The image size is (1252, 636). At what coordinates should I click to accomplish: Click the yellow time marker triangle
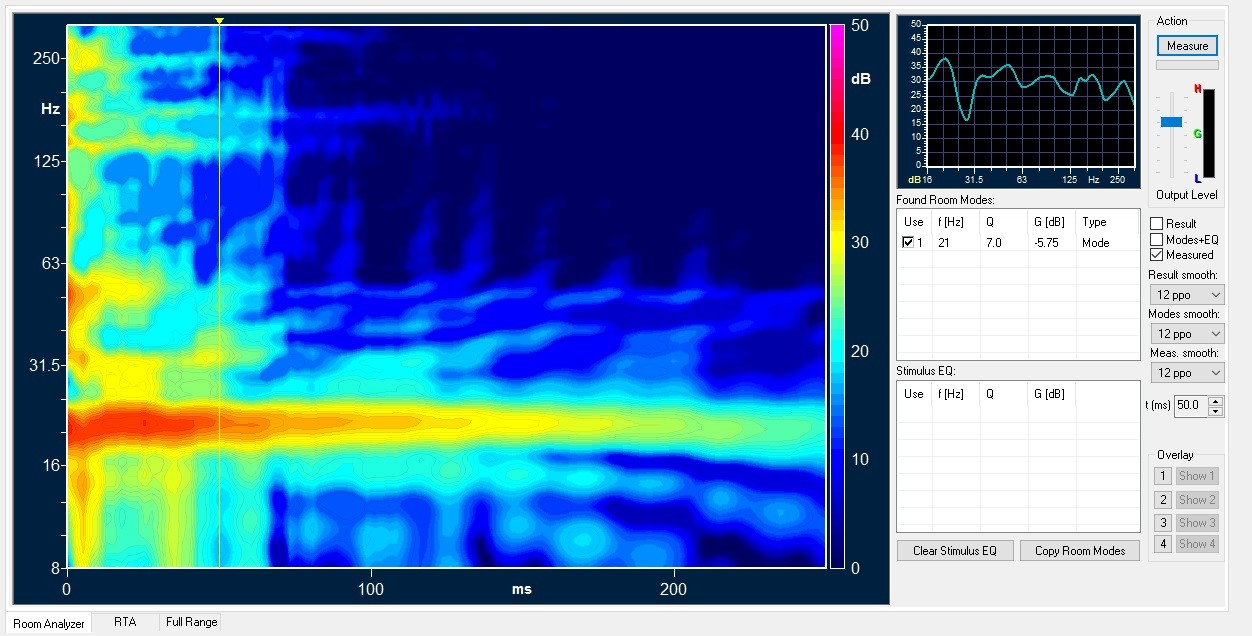(219, 21)
